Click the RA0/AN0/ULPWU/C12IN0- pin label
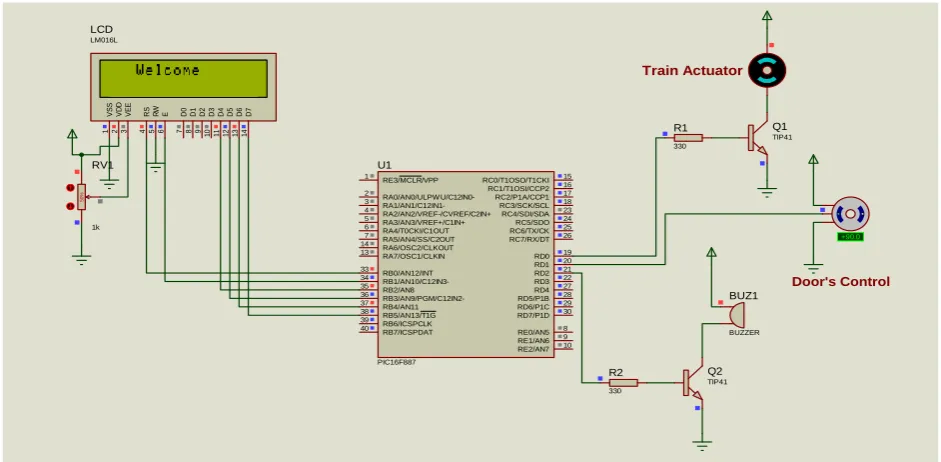Image resolution: width=941 pixels, height=462 pixels. coord(428,197)
